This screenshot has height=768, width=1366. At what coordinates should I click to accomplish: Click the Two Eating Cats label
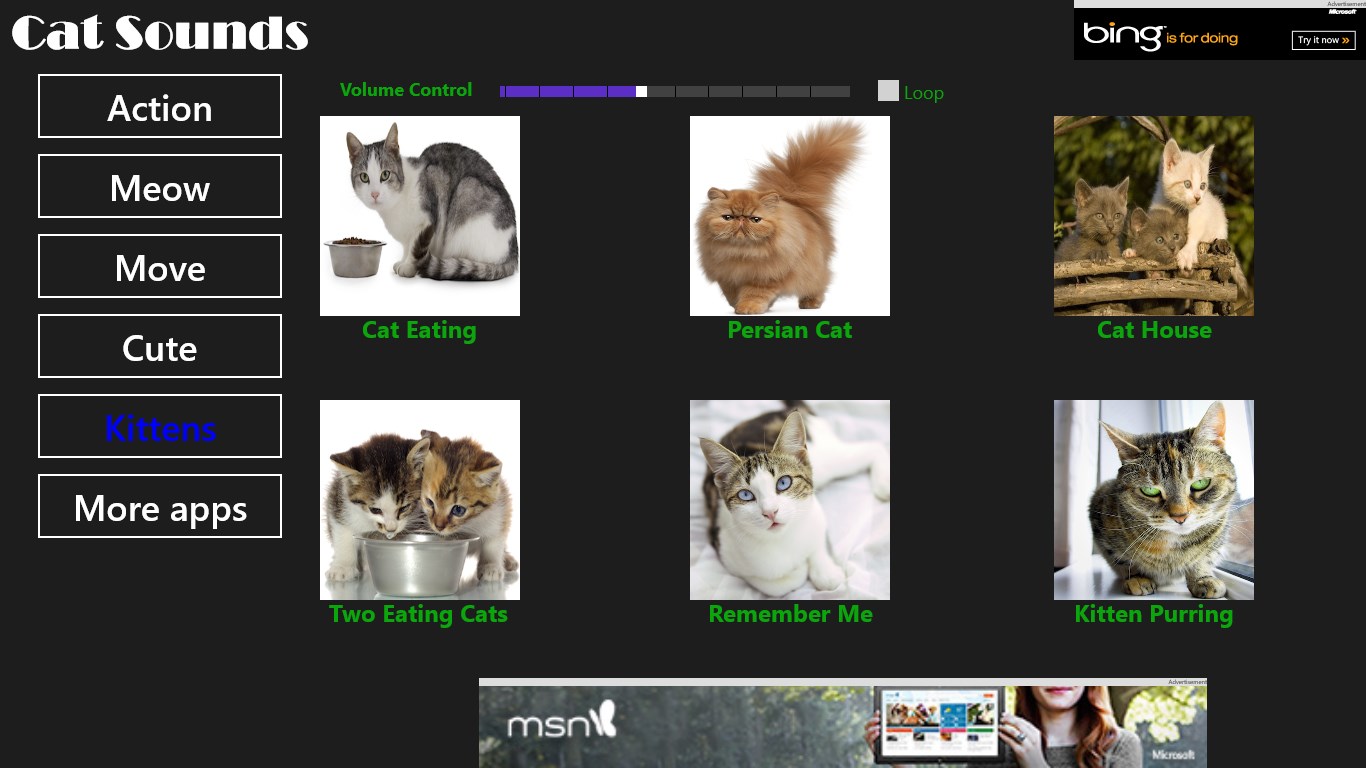click(x=418, y=615)
